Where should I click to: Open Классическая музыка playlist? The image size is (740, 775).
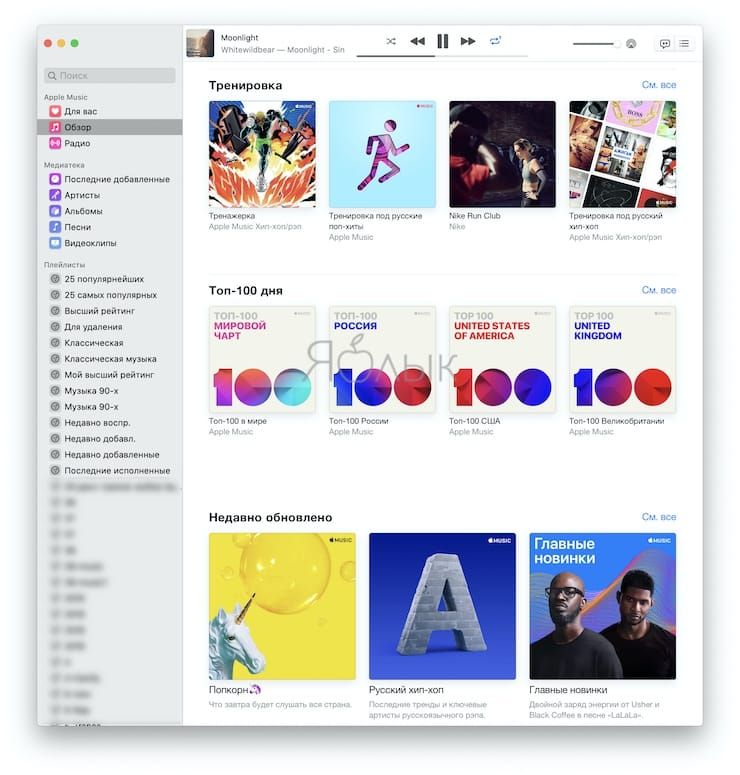pos(110,359)
